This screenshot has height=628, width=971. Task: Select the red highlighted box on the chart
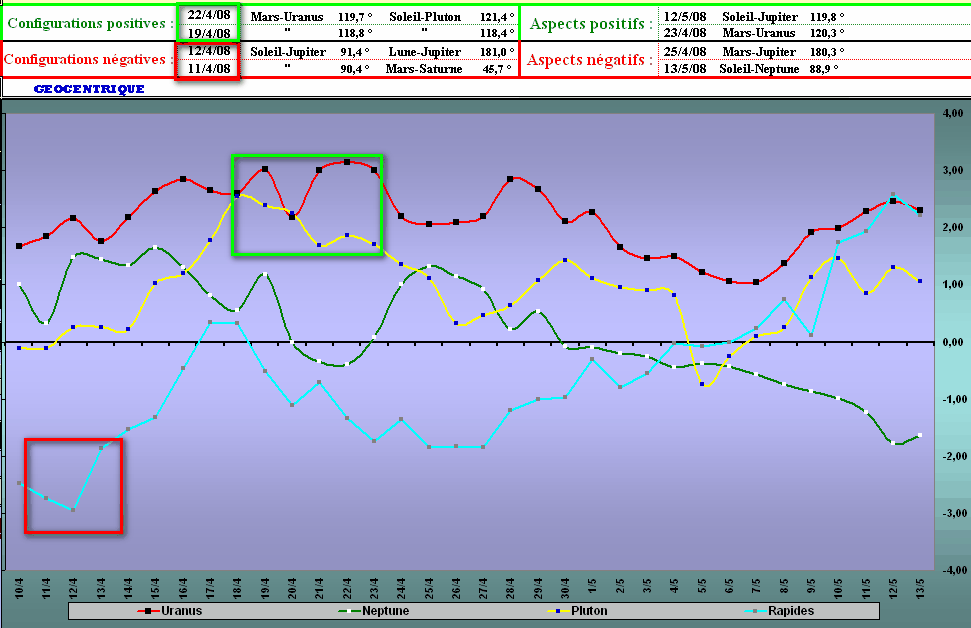pyautogui.click(x=73, y=485)
